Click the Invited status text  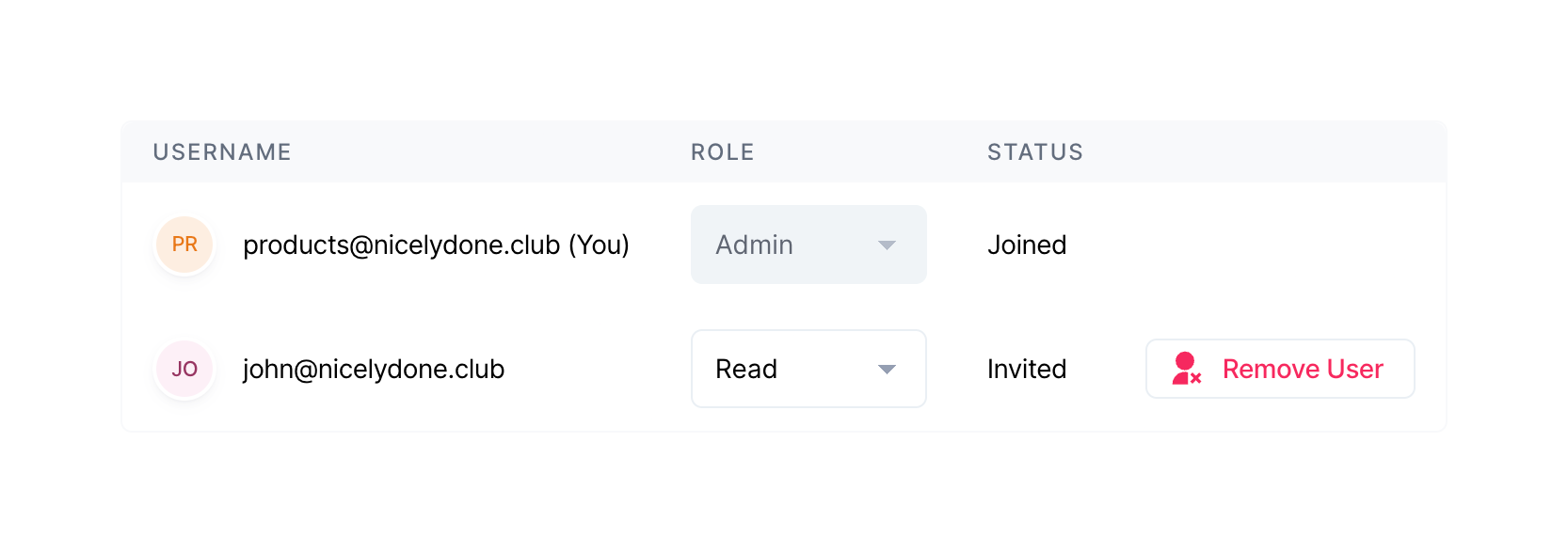pos(1027,369)
